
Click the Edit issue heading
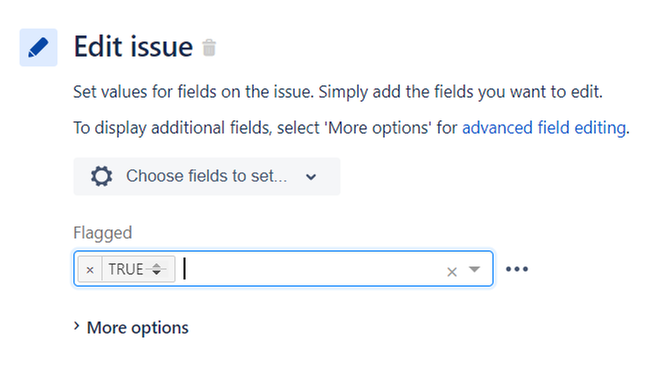[x=133, y=47]
